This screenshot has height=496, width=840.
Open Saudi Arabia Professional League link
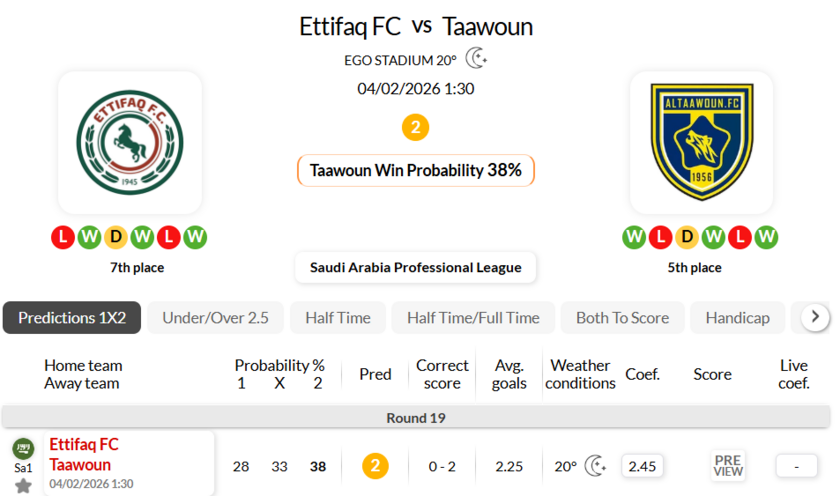pyautogui.click(x=415, y=267)
